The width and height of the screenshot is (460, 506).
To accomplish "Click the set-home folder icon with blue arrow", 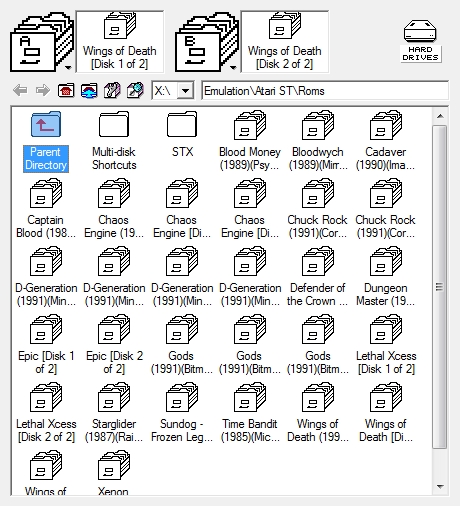I will [89, 90].
